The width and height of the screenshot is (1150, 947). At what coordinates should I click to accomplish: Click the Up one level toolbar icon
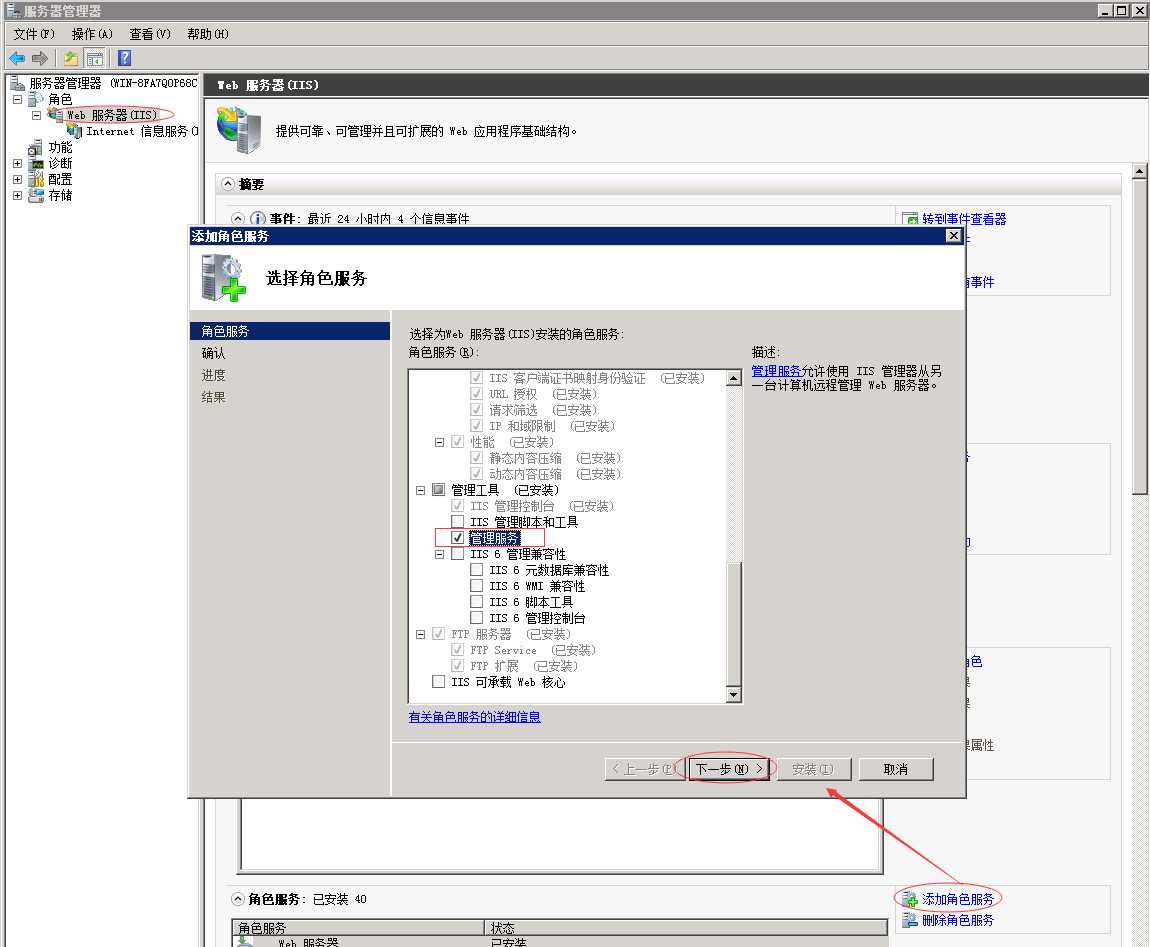tap(70, 58)
